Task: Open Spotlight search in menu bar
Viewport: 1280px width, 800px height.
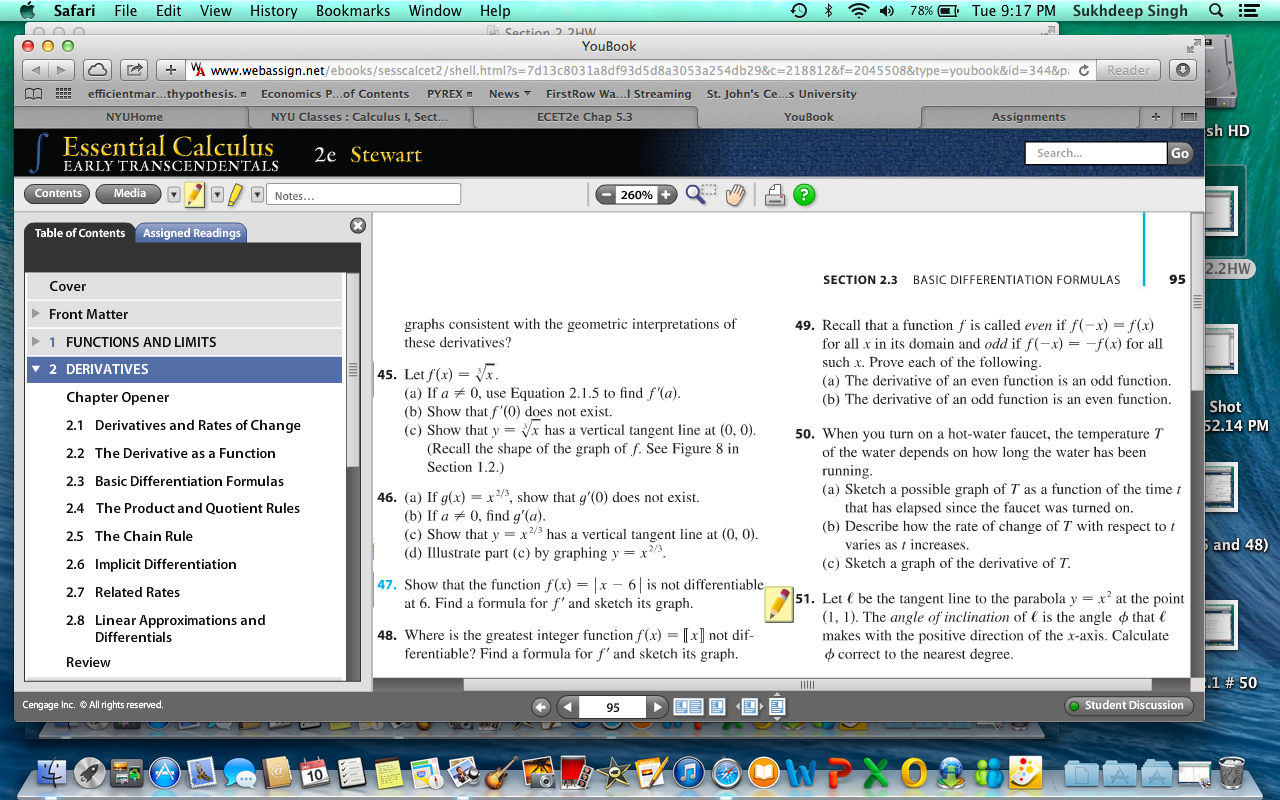Action: tap(1216, 11)
